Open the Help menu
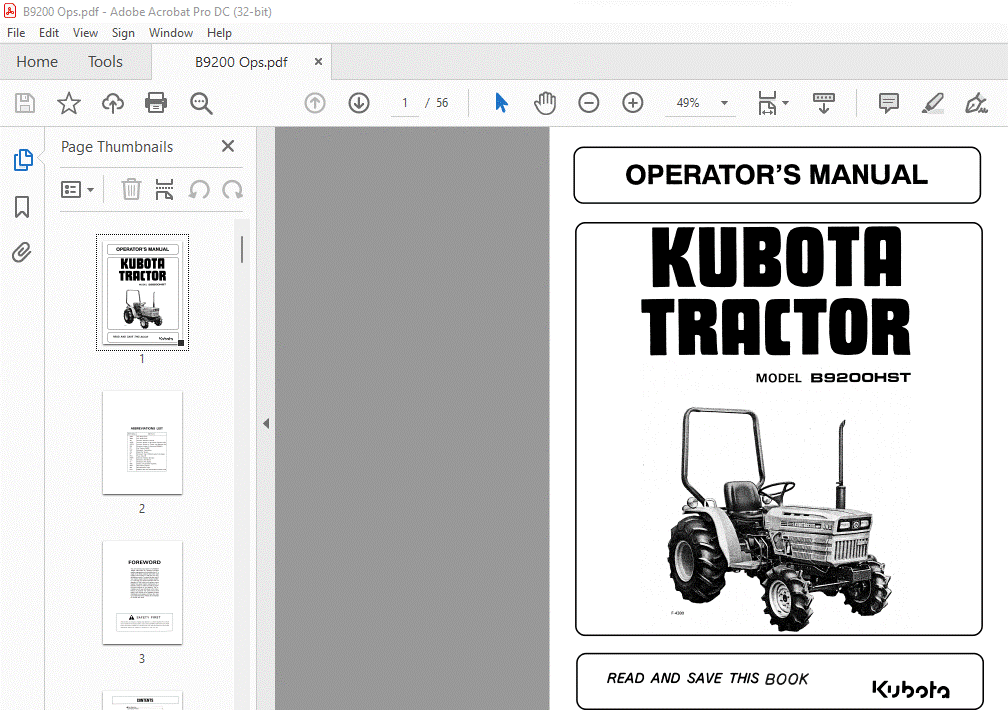The height and width of the screenshot is (710, 1008). pos(219,33)
